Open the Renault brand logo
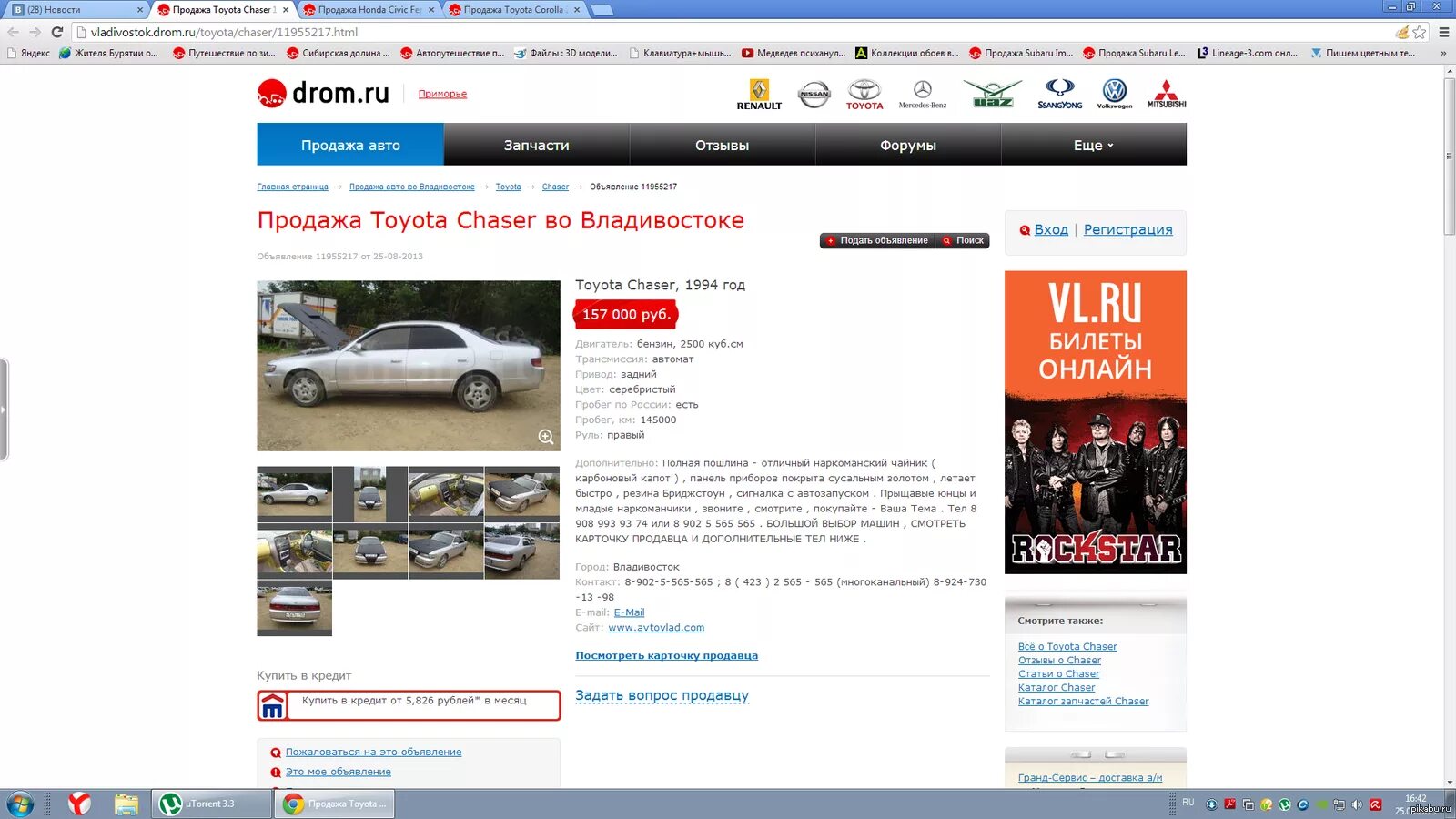1456x819 pixels. 759,95
